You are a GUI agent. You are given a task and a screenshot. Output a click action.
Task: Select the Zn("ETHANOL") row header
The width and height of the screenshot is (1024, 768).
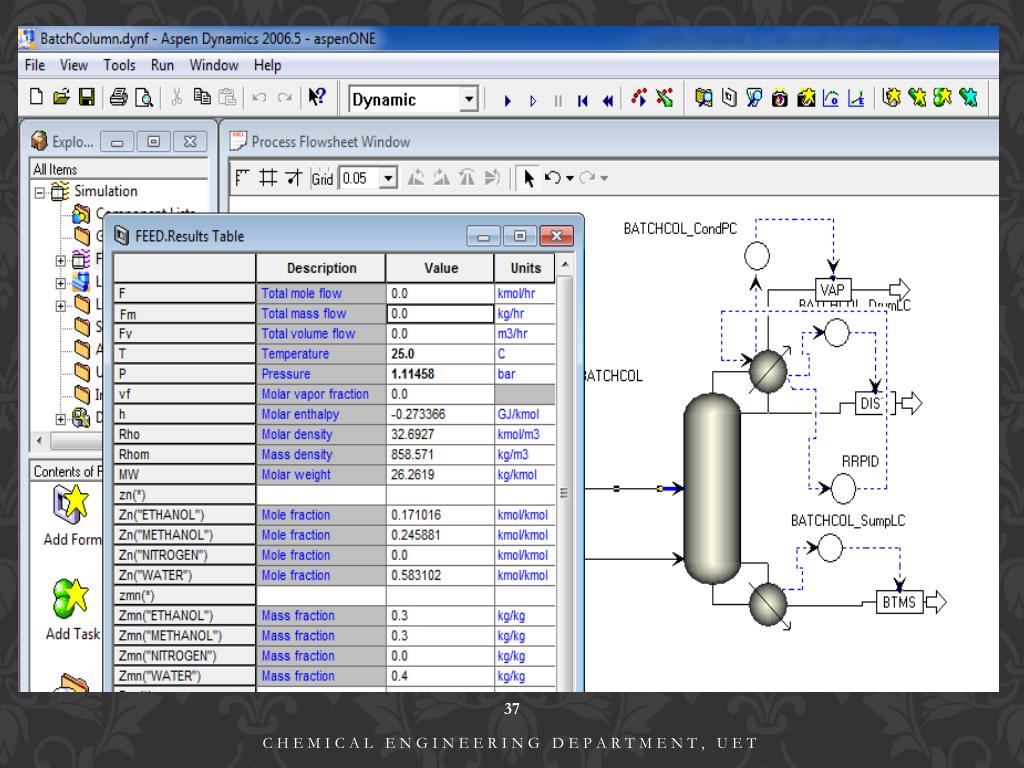coord(184,515)
